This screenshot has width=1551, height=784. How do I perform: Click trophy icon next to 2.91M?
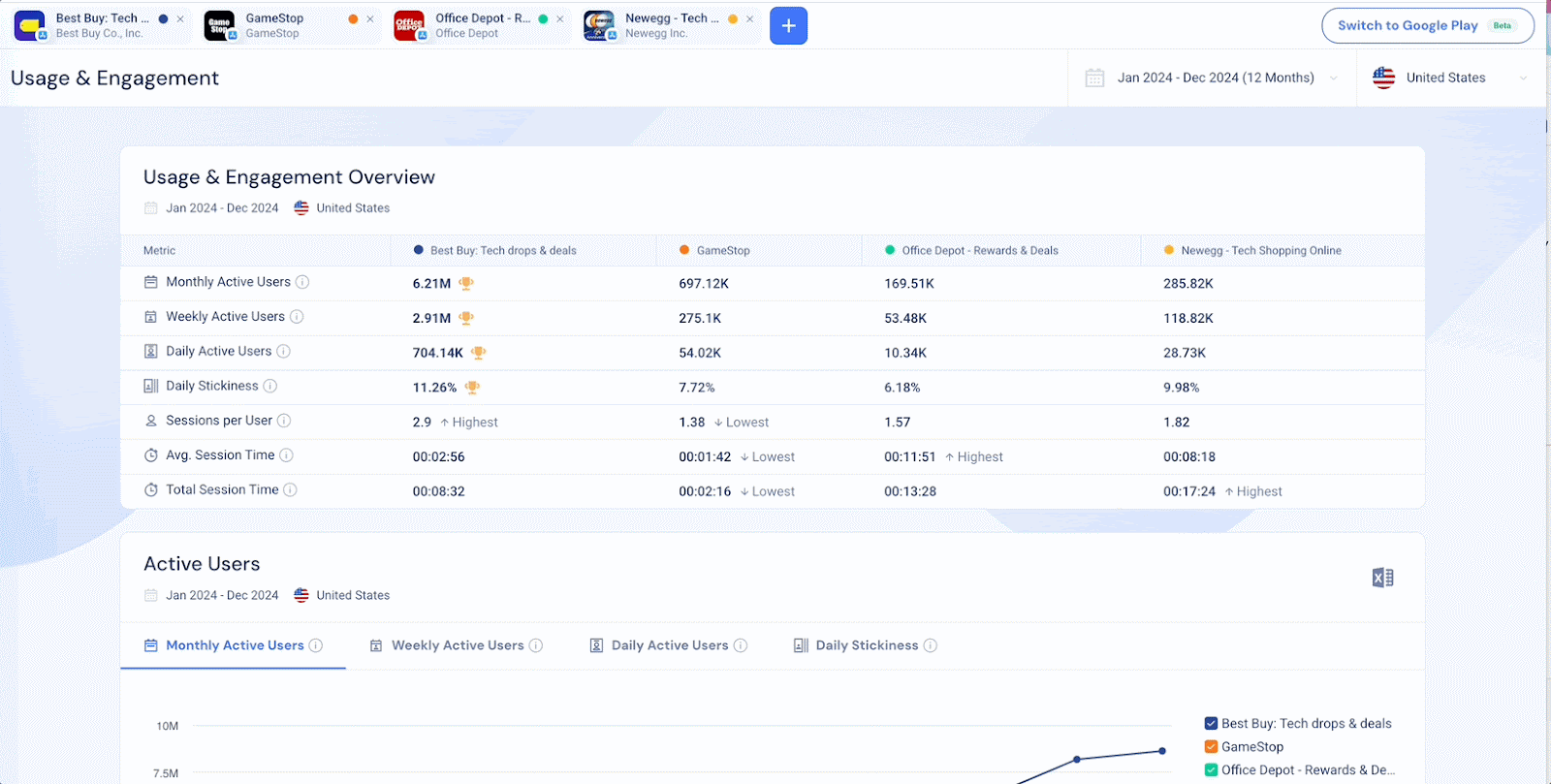tap(466, 318)
